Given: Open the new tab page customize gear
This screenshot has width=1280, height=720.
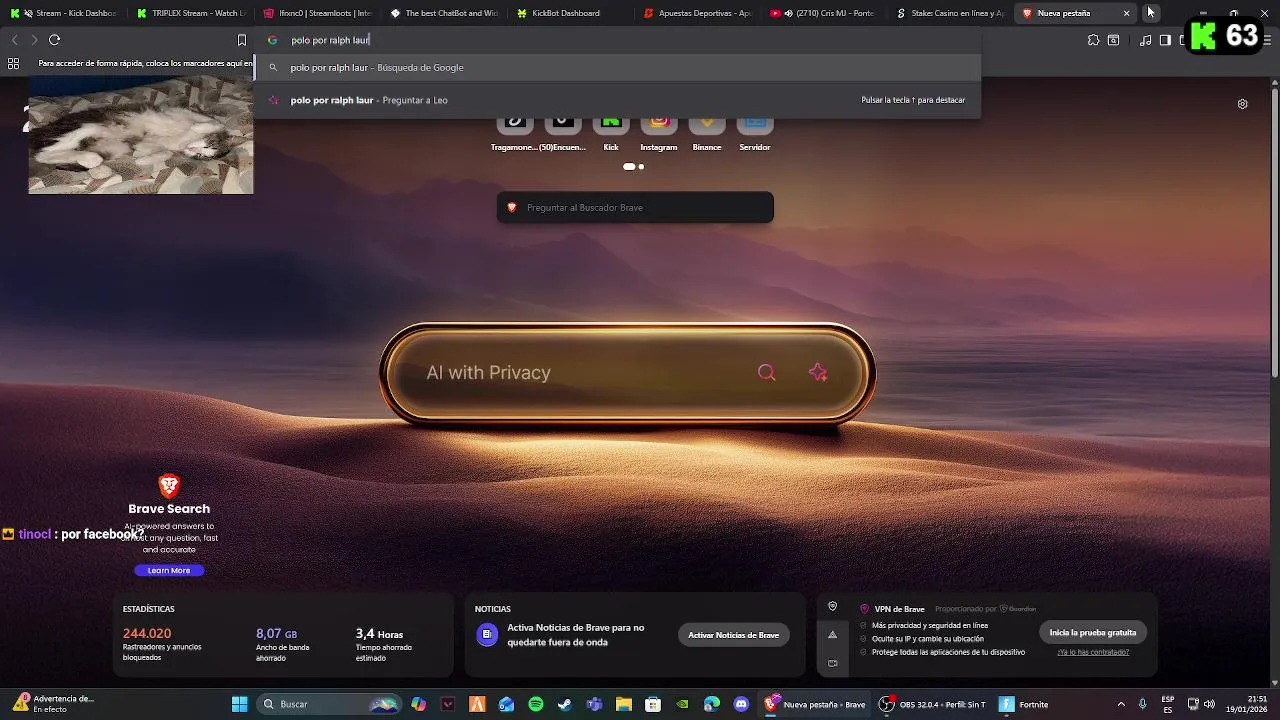Looking at the screenshot, I should click(1242, 104).
